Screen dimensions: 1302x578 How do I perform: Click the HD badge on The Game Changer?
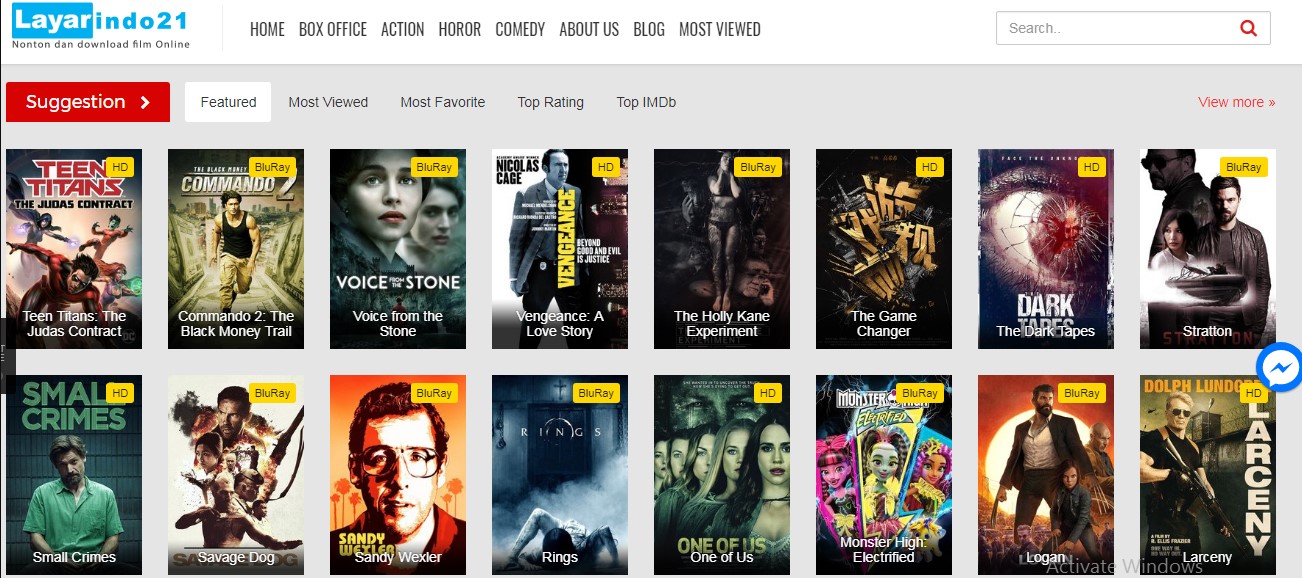pyautogui.click(x=930, y=167)
